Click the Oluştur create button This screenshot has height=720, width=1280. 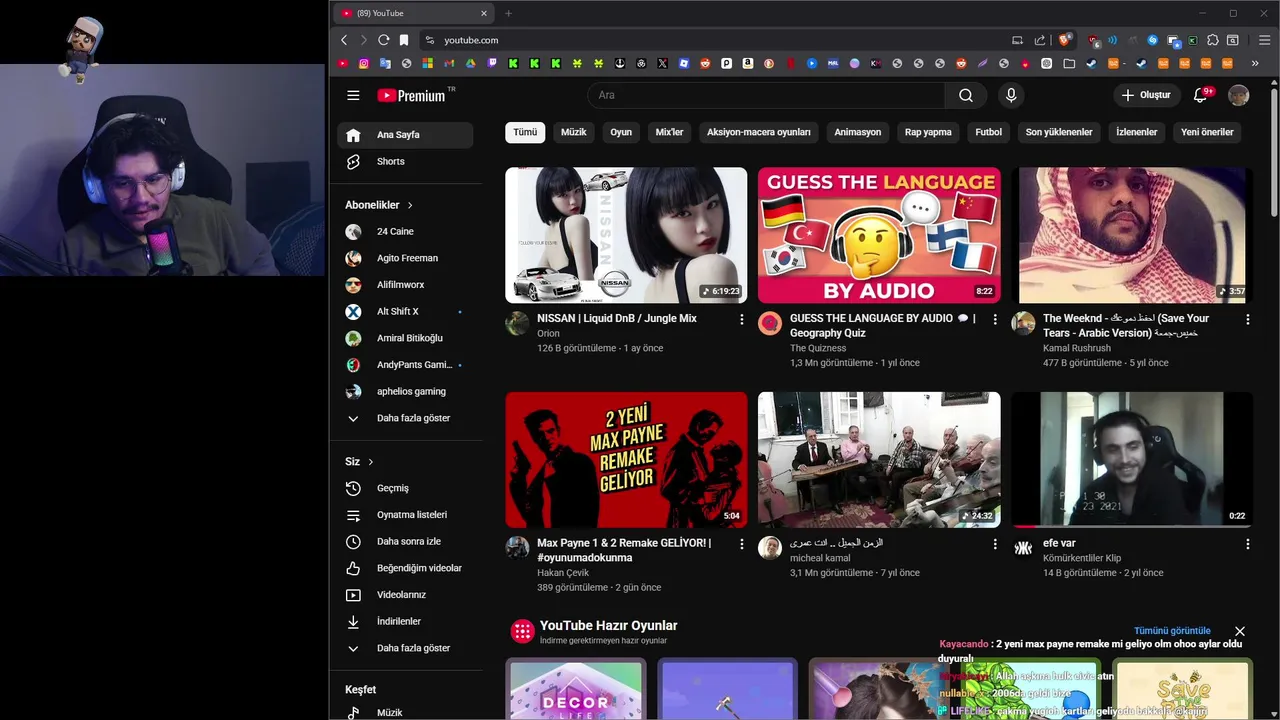pos(1147,95)
